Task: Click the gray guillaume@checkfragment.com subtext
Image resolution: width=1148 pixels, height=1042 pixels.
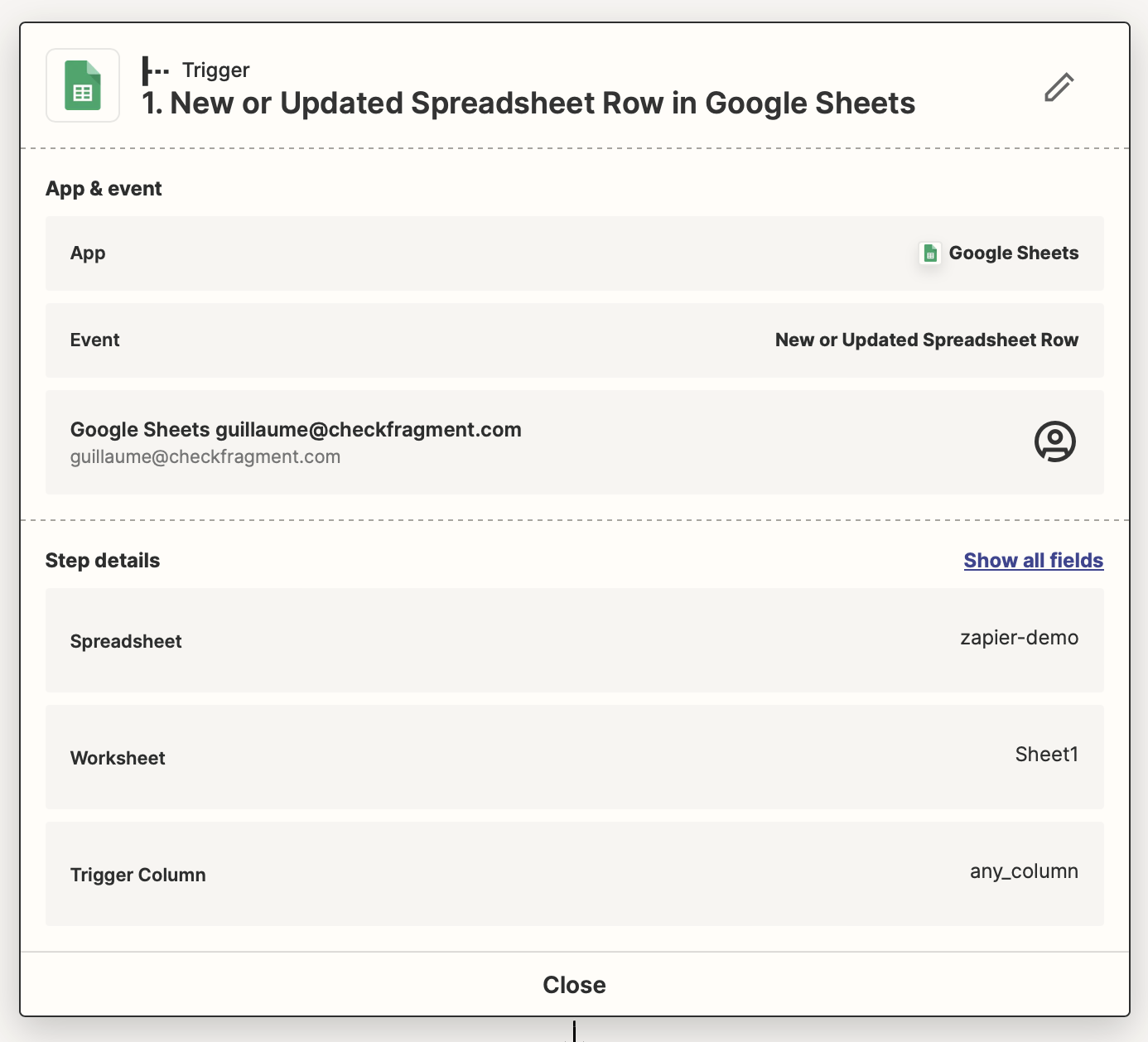Action: click(205, 457)
